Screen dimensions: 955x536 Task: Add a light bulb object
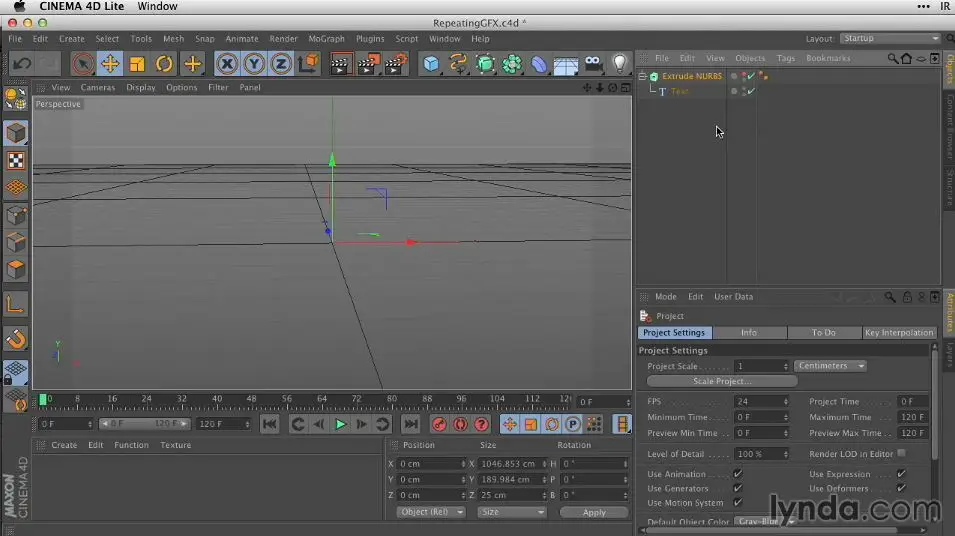coord(619,64)
